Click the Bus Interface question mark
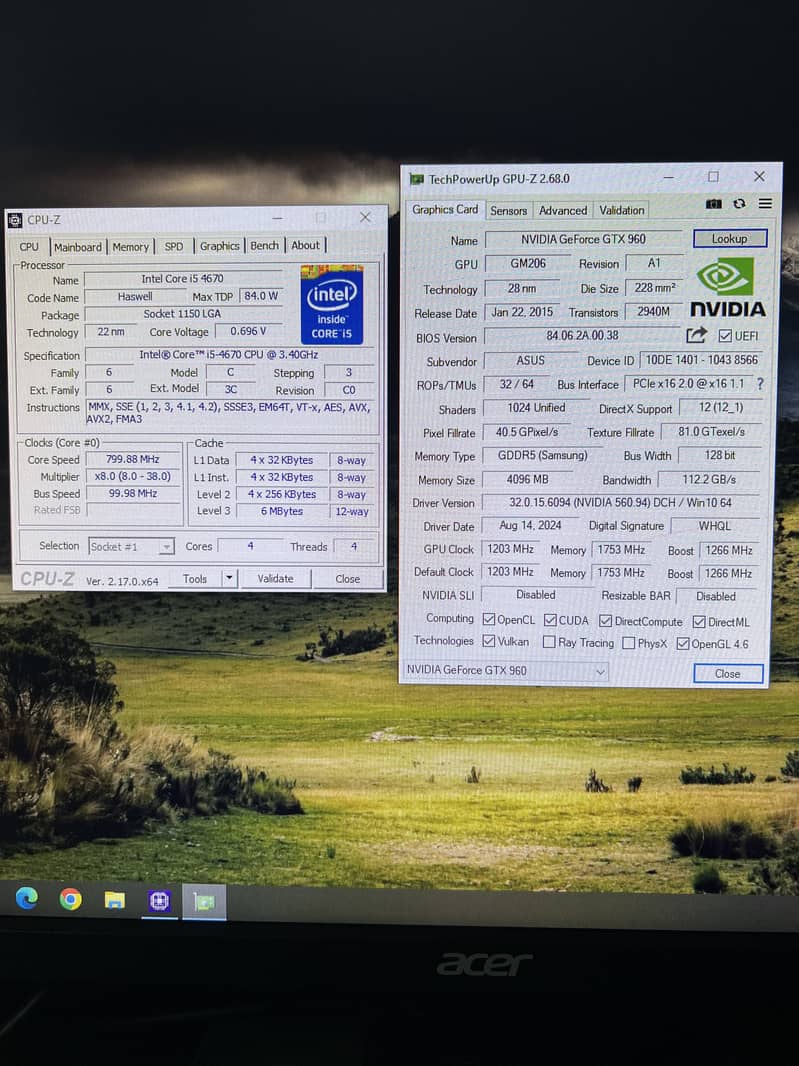Image resolution: width=799 pixels, height=1066 pixels. point(760,383)
